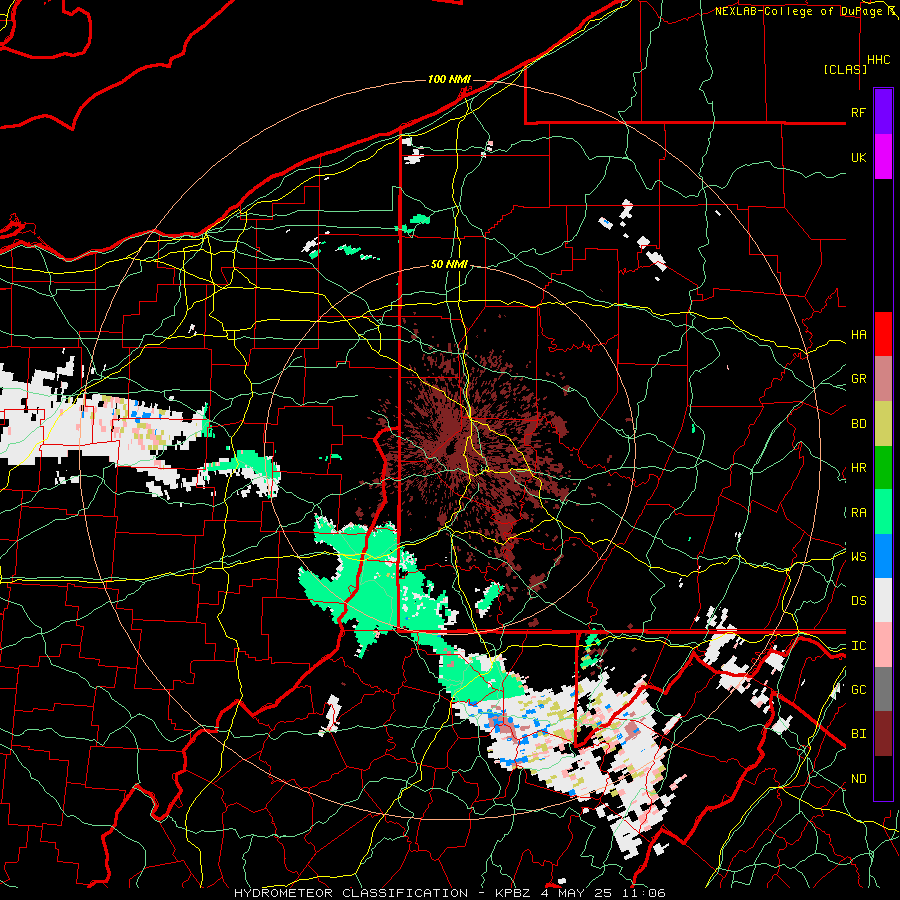Click the RA legend label
900x900 pixels.
point(858,513)
